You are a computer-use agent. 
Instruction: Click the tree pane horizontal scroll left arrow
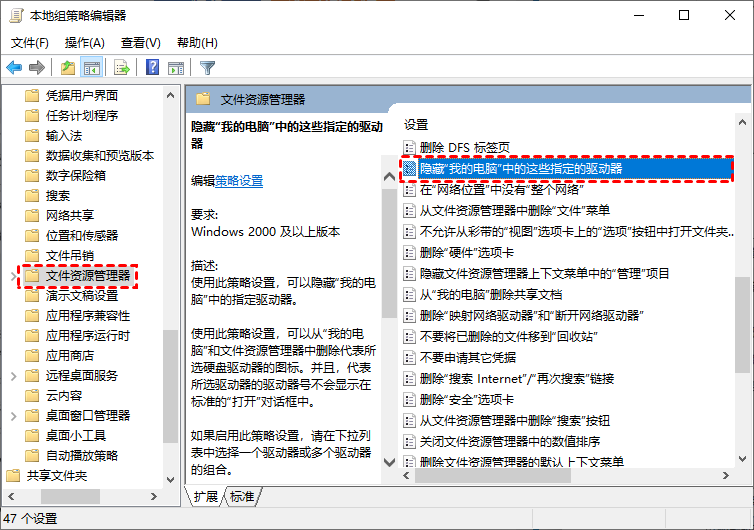(12, 496)
